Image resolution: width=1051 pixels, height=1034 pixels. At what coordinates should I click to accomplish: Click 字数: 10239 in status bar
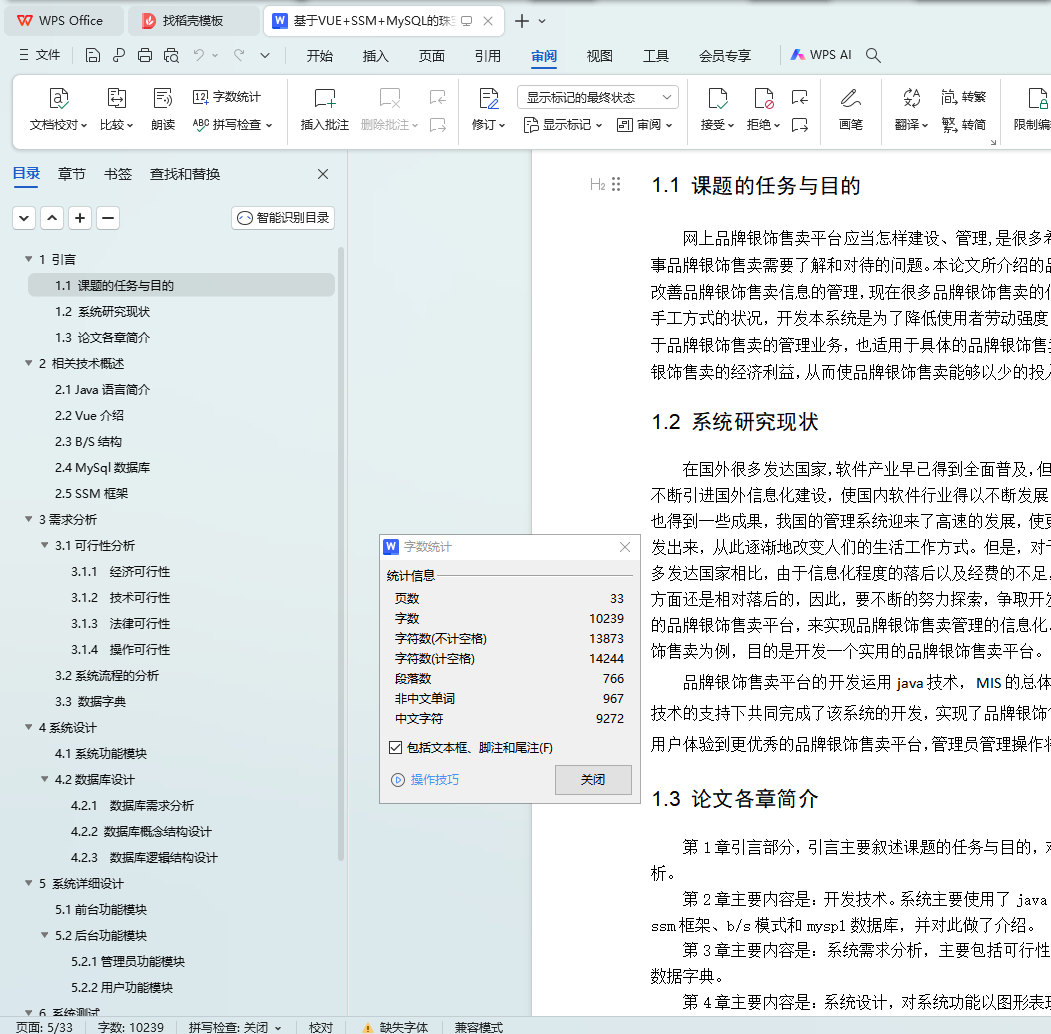point(131,1027)
